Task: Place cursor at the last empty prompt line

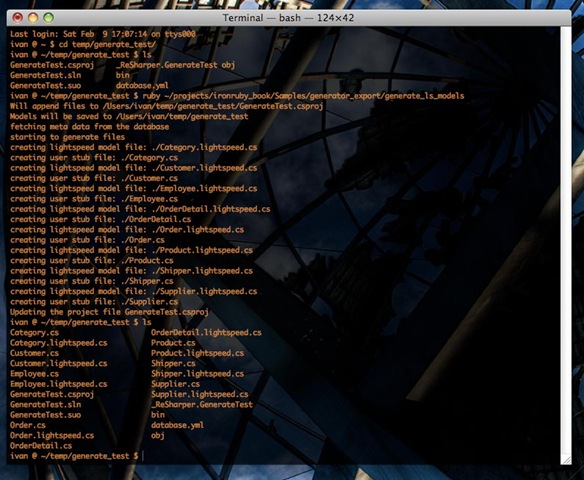Action: (143, 456)
